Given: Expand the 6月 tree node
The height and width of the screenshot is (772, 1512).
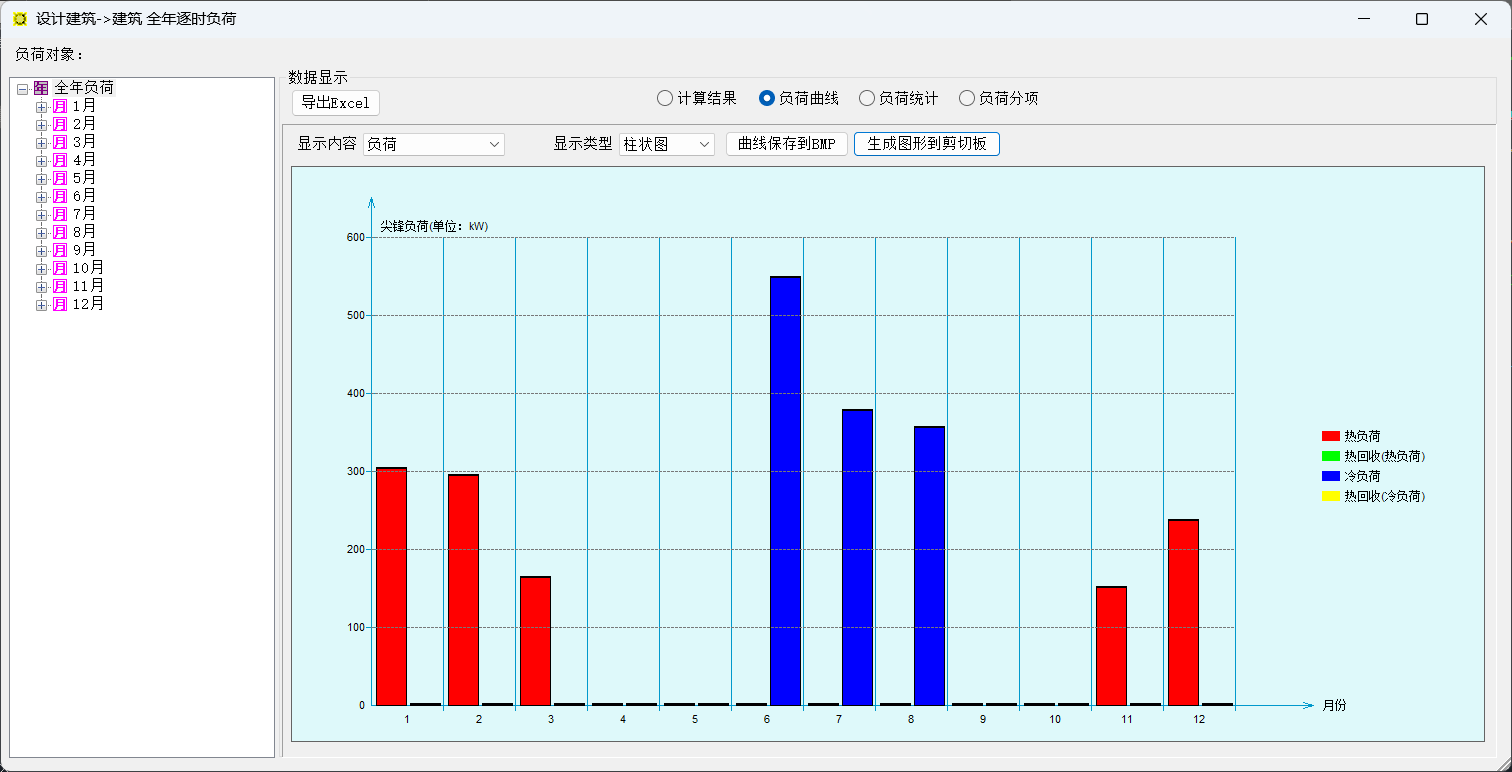Looking at the screenshot, I should click(41, 197).
